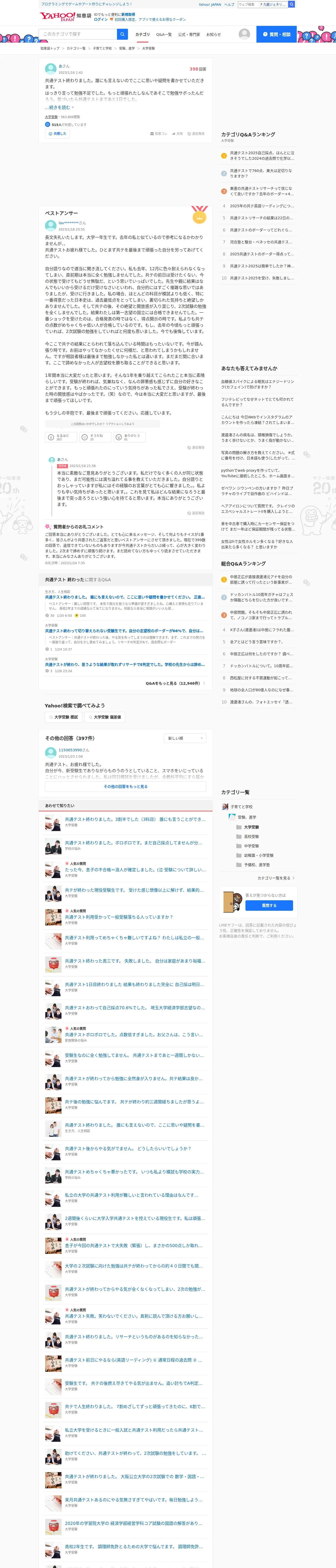Click thumbnail for 共通テスト終わりました。3割半でした
The image size is (336, 1568).
(x=53, y=823)
